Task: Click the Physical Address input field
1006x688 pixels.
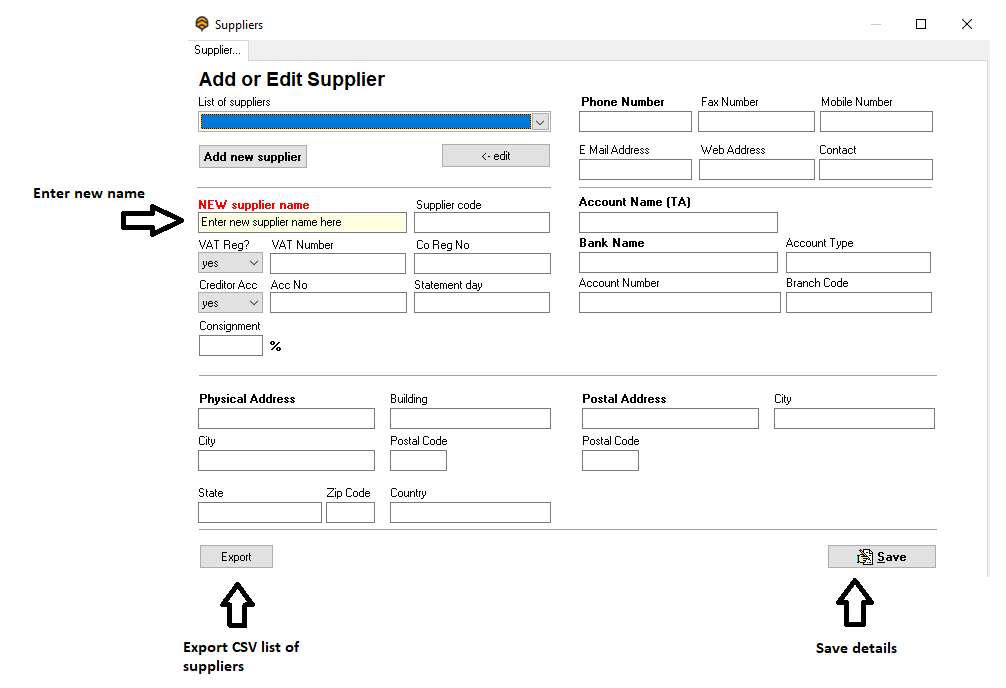Action: [286, 419]
